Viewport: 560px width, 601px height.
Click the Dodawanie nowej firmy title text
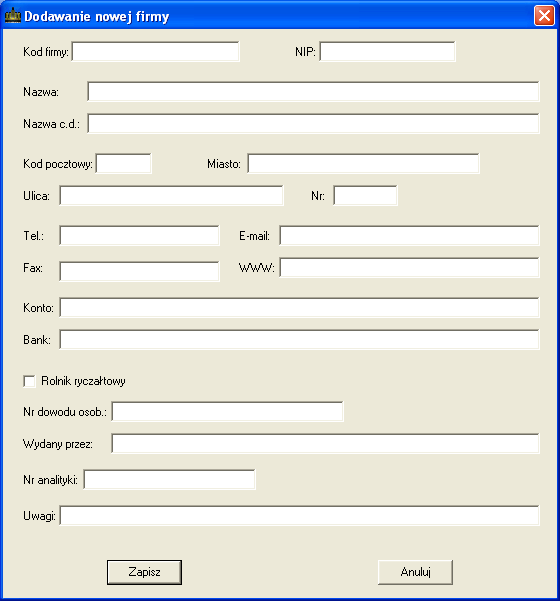97,16
